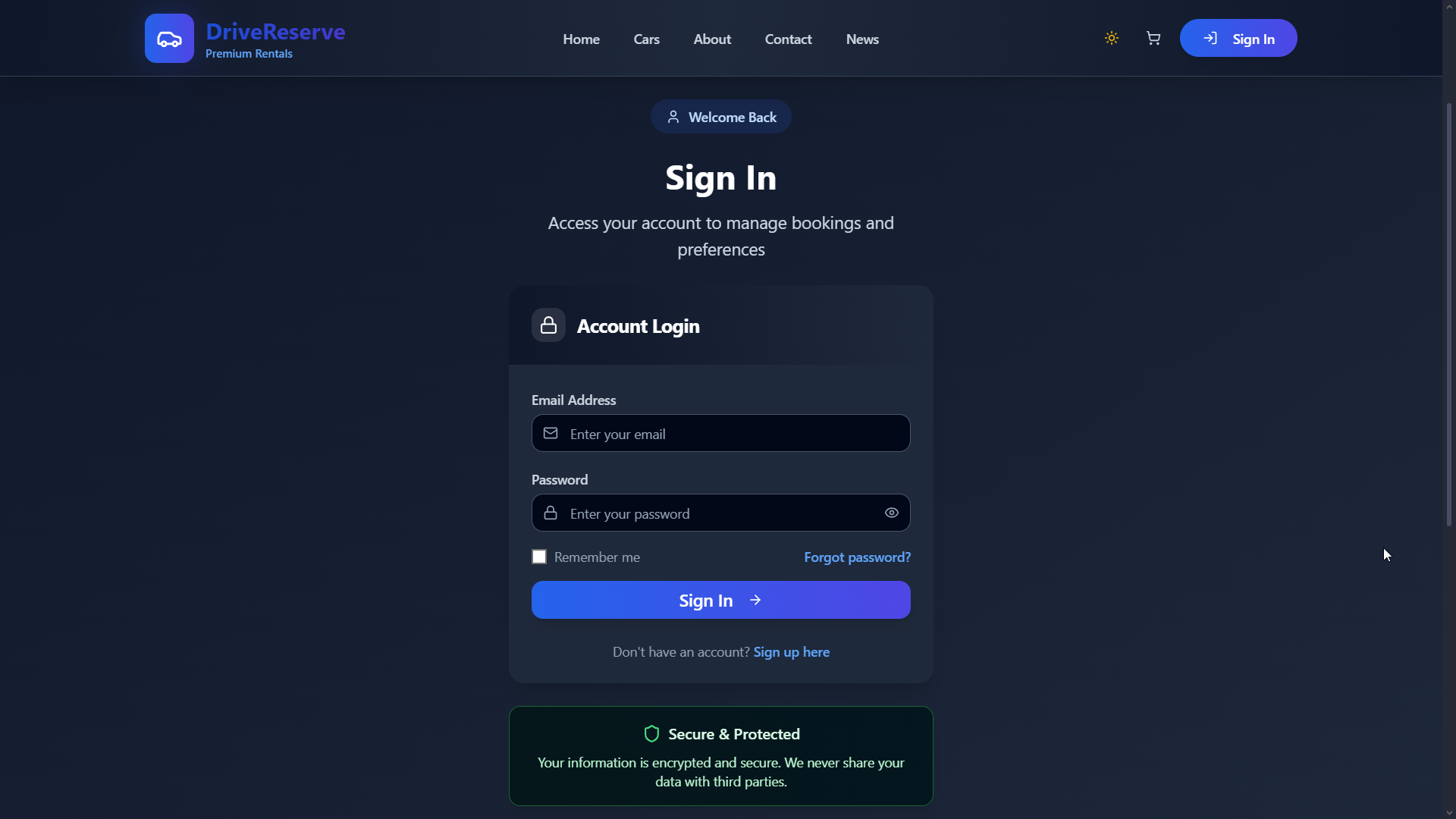Click the envelope icon in the email field
Viewport: 1456px width, 819px height.
[x=551, y=433]
